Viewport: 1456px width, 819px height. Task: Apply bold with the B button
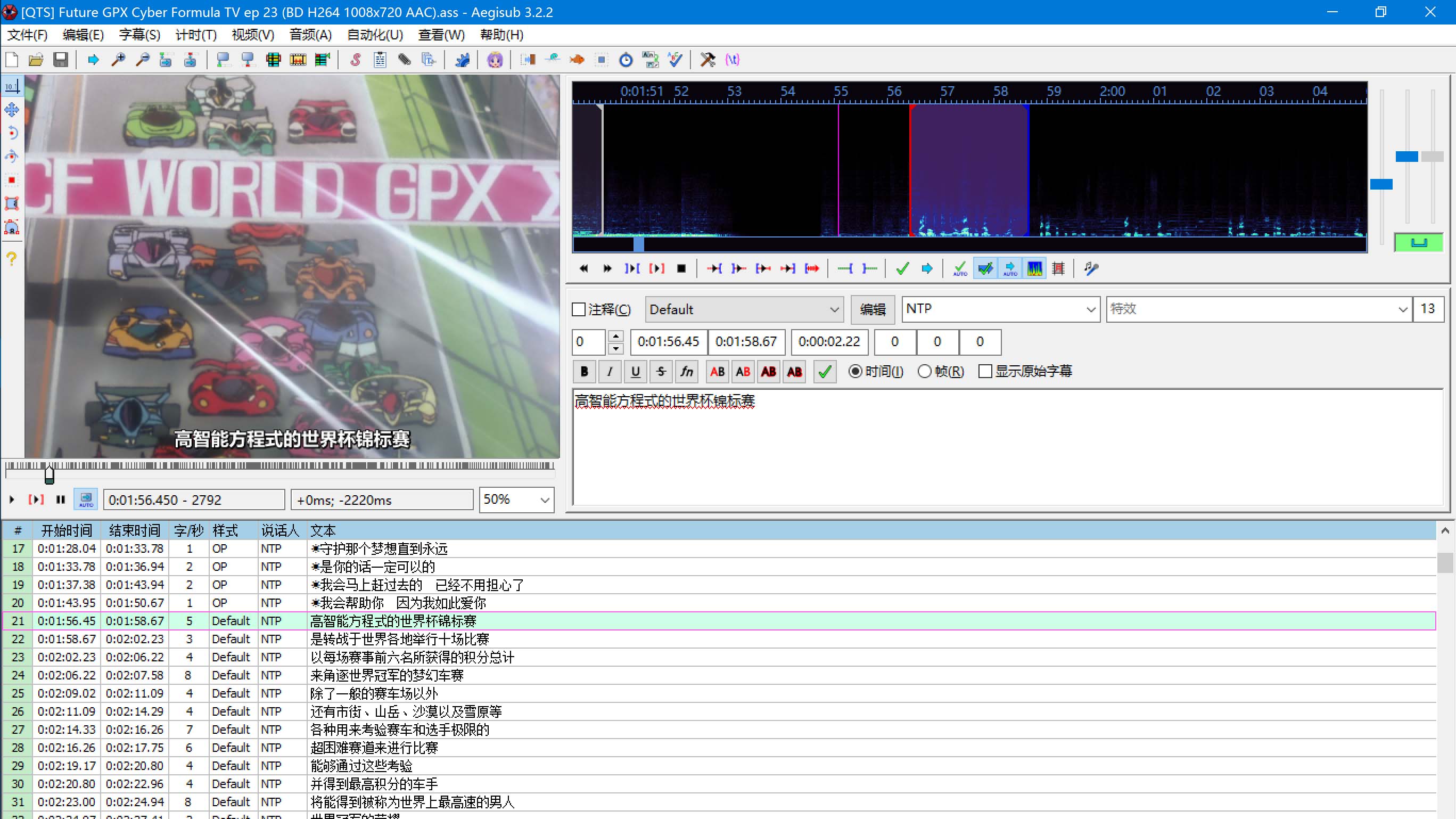(585, 371)
